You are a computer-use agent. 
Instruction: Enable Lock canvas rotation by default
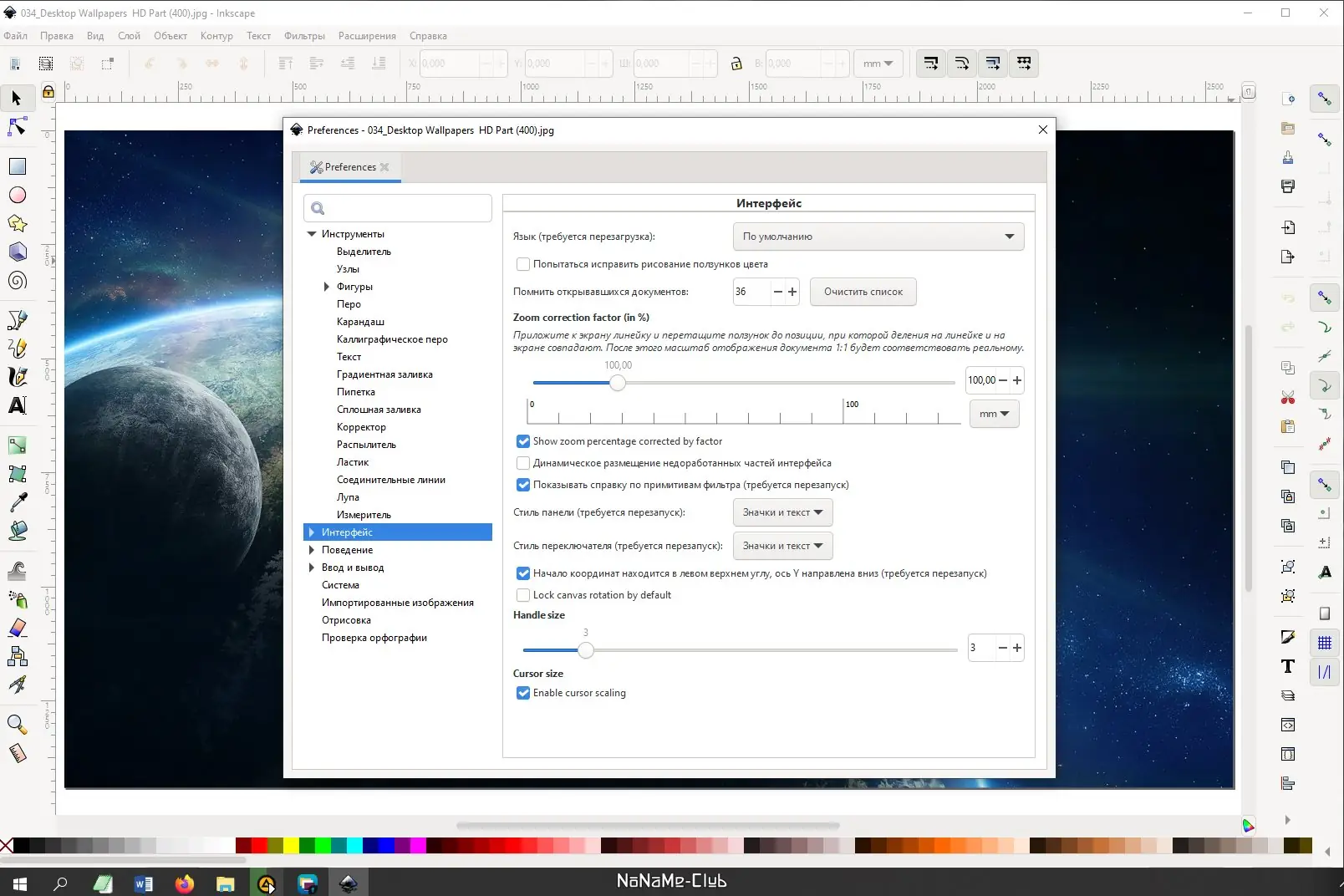tap(523, 595)
